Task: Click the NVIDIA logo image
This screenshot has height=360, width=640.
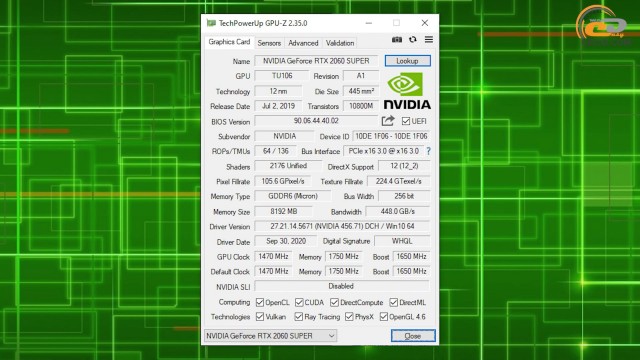Action: click(407, 91)
